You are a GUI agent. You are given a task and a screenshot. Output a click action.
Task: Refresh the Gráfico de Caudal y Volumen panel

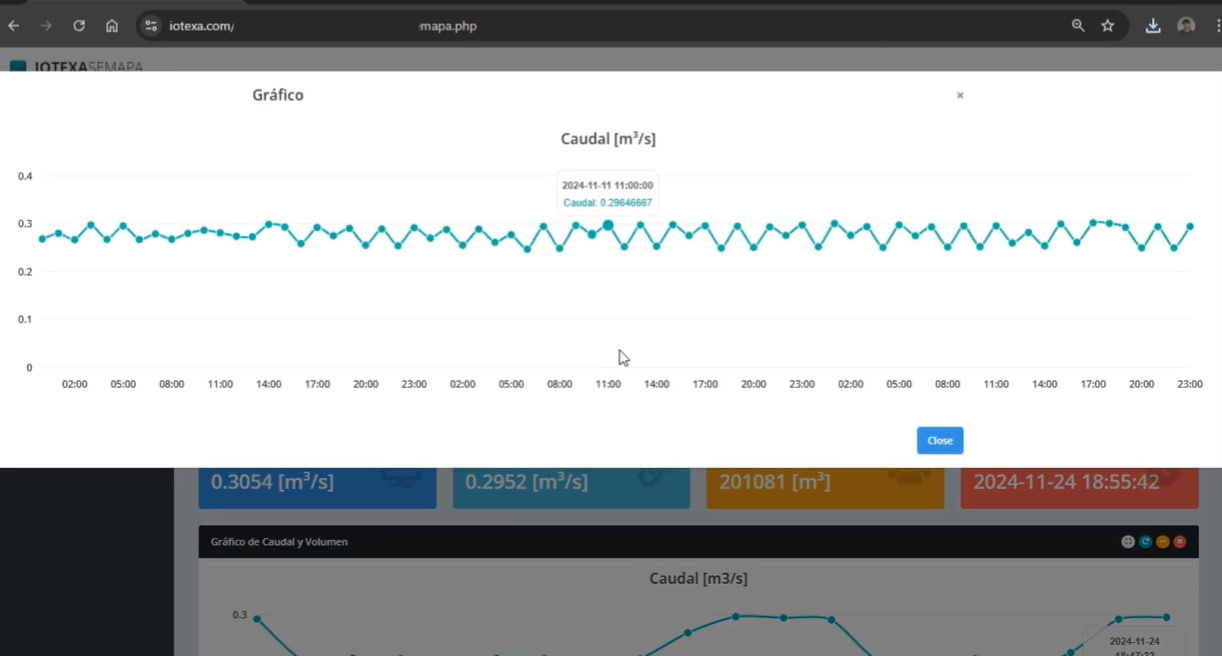pyautogui.click(x=1145, y=542)
